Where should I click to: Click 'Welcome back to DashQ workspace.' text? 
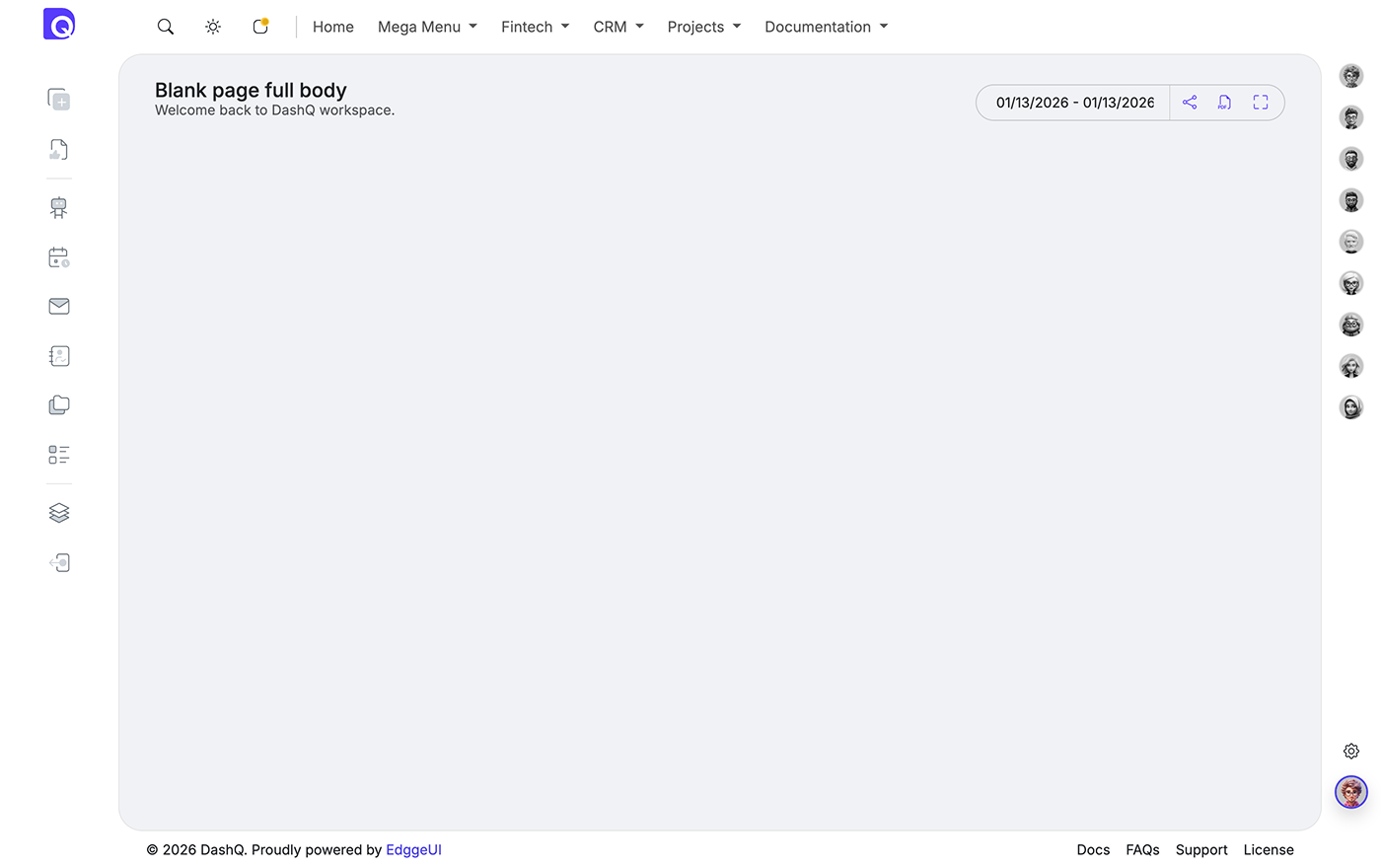coord(274,110)
